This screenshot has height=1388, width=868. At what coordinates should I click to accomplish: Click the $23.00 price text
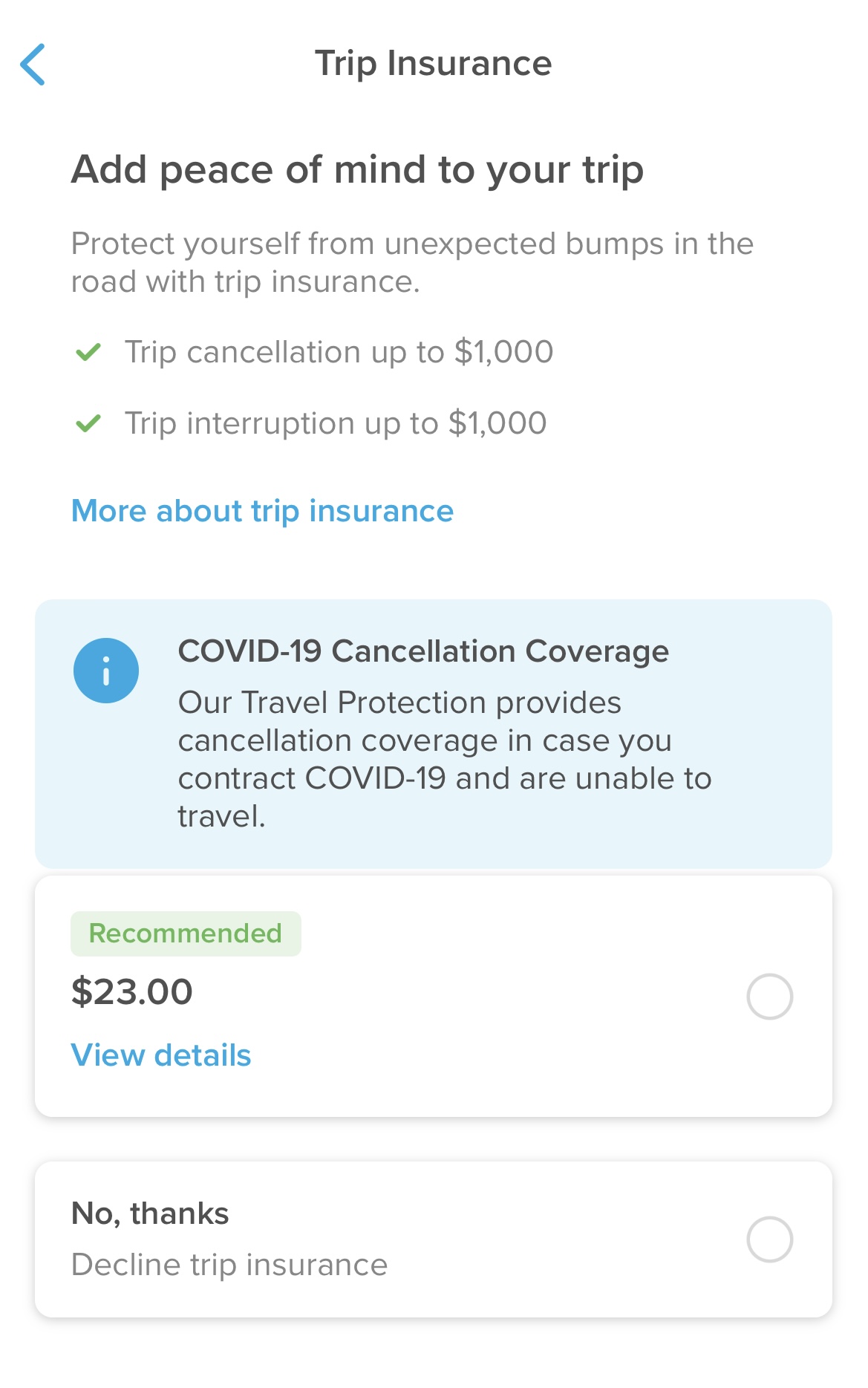point(132,992)
